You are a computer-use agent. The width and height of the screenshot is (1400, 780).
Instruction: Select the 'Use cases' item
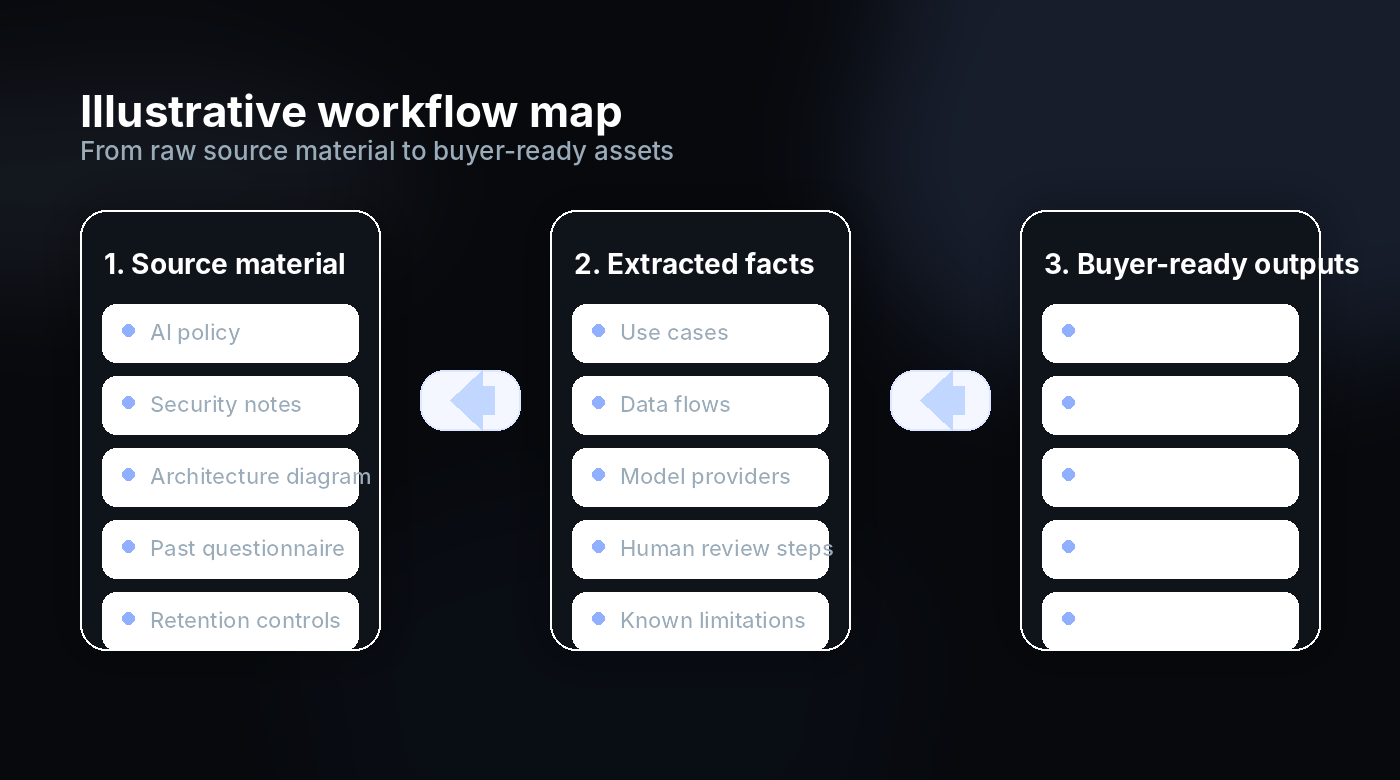(700, 333)
